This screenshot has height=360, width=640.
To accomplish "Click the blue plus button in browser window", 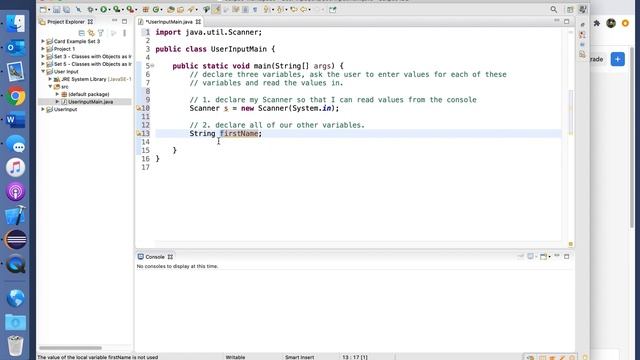I will coord(618,59).
